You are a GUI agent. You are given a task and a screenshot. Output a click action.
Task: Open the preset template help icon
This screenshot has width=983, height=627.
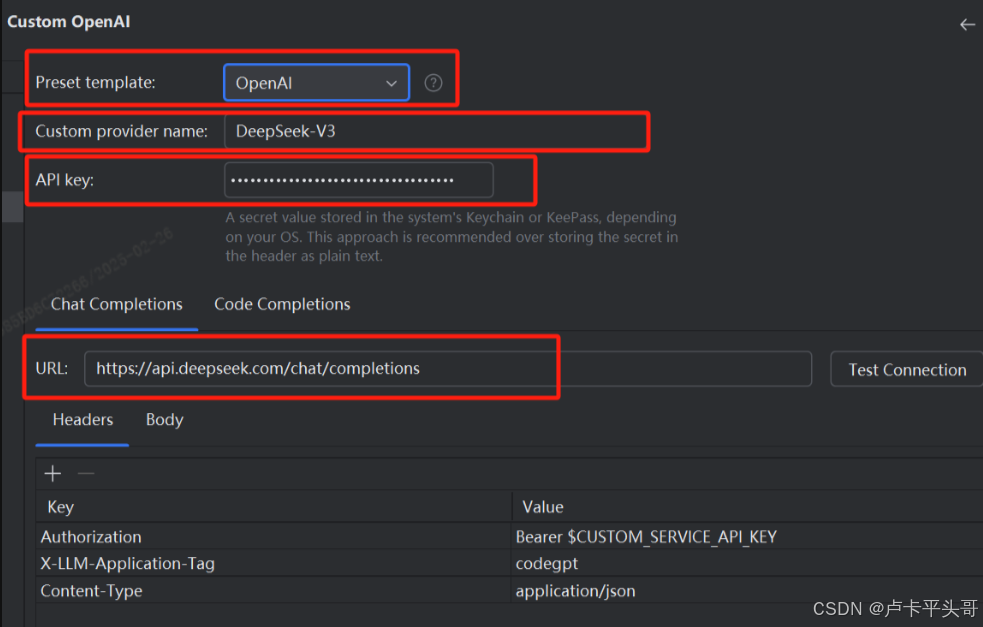433,83
